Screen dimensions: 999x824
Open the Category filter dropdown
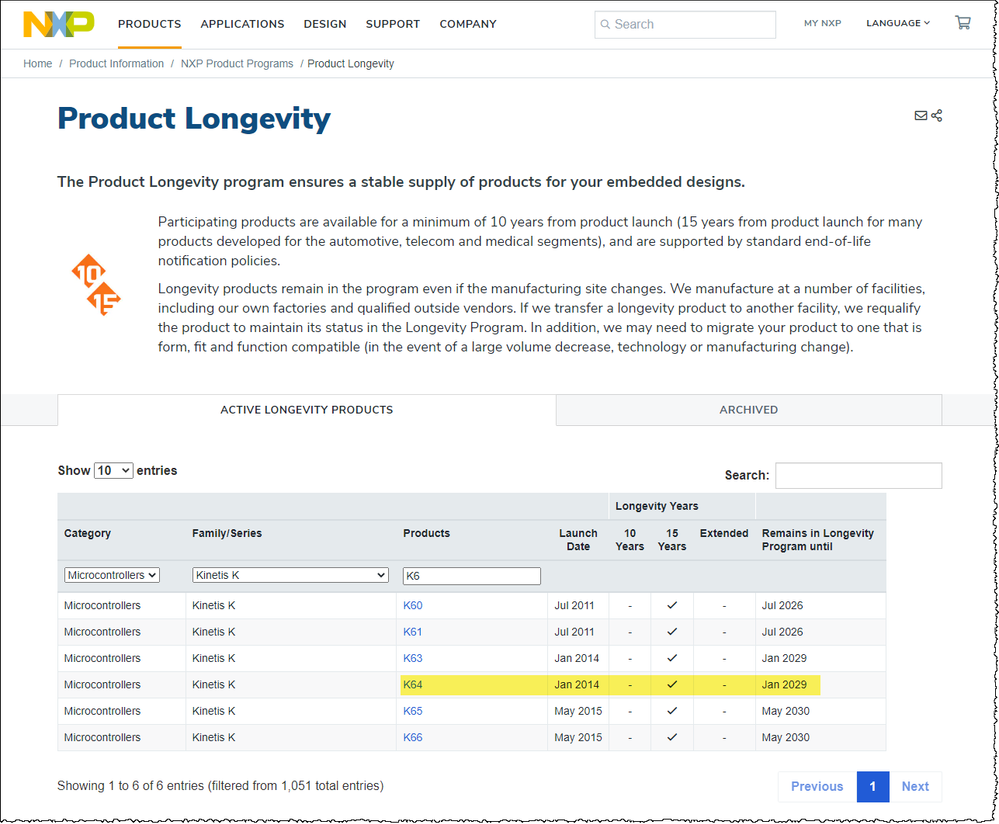coord(112,575)
